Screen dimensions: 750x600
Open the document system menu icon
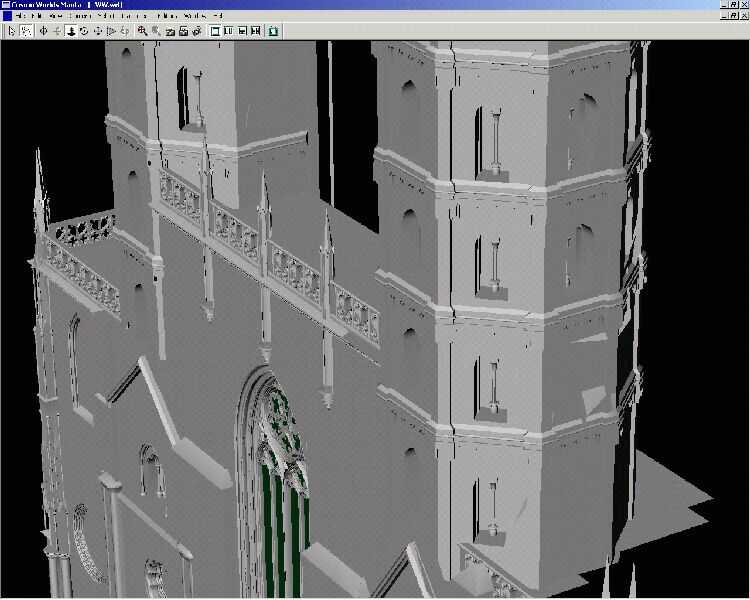click(7, 16)
